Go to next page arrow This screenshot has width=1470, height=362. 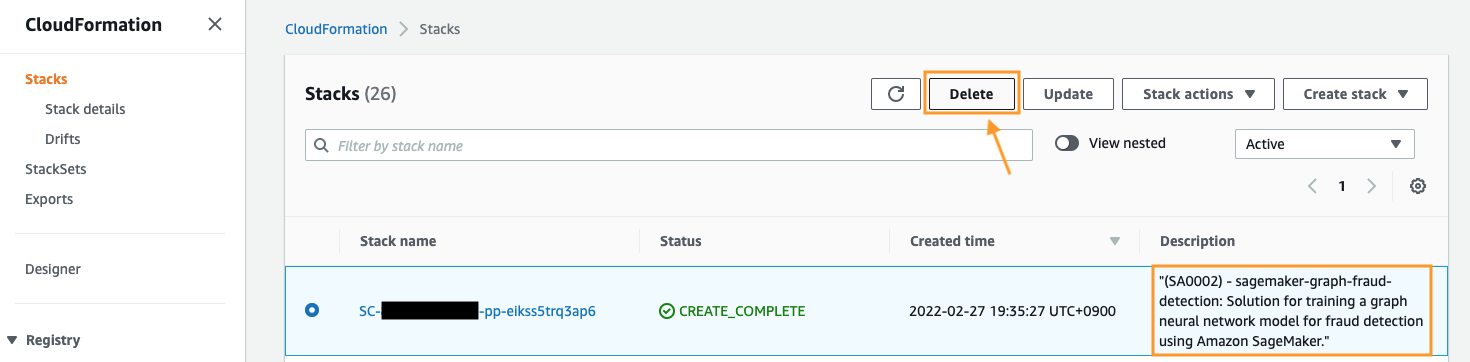1372,186
